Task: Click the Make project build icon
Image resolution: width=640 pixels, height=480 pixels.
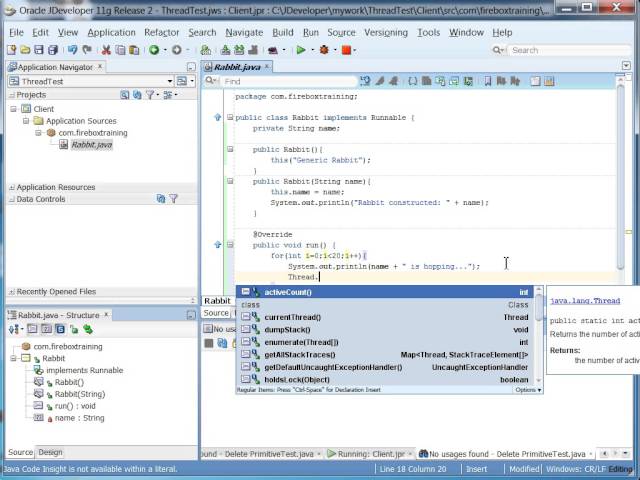Action: (x=225, y=50)
